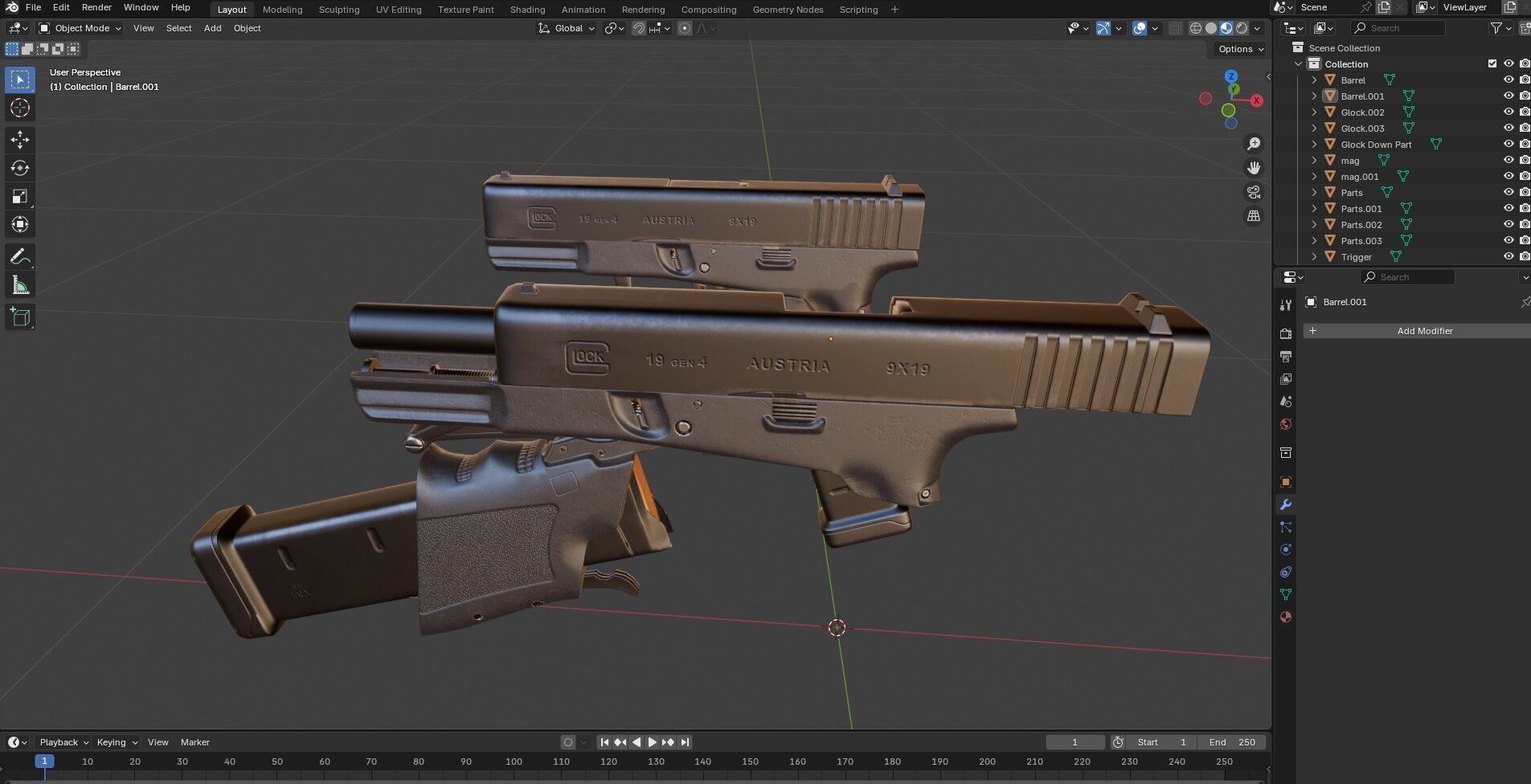Switch to the Modeling workspace tab
This screenshot has width=1531, height=784.
282,10
